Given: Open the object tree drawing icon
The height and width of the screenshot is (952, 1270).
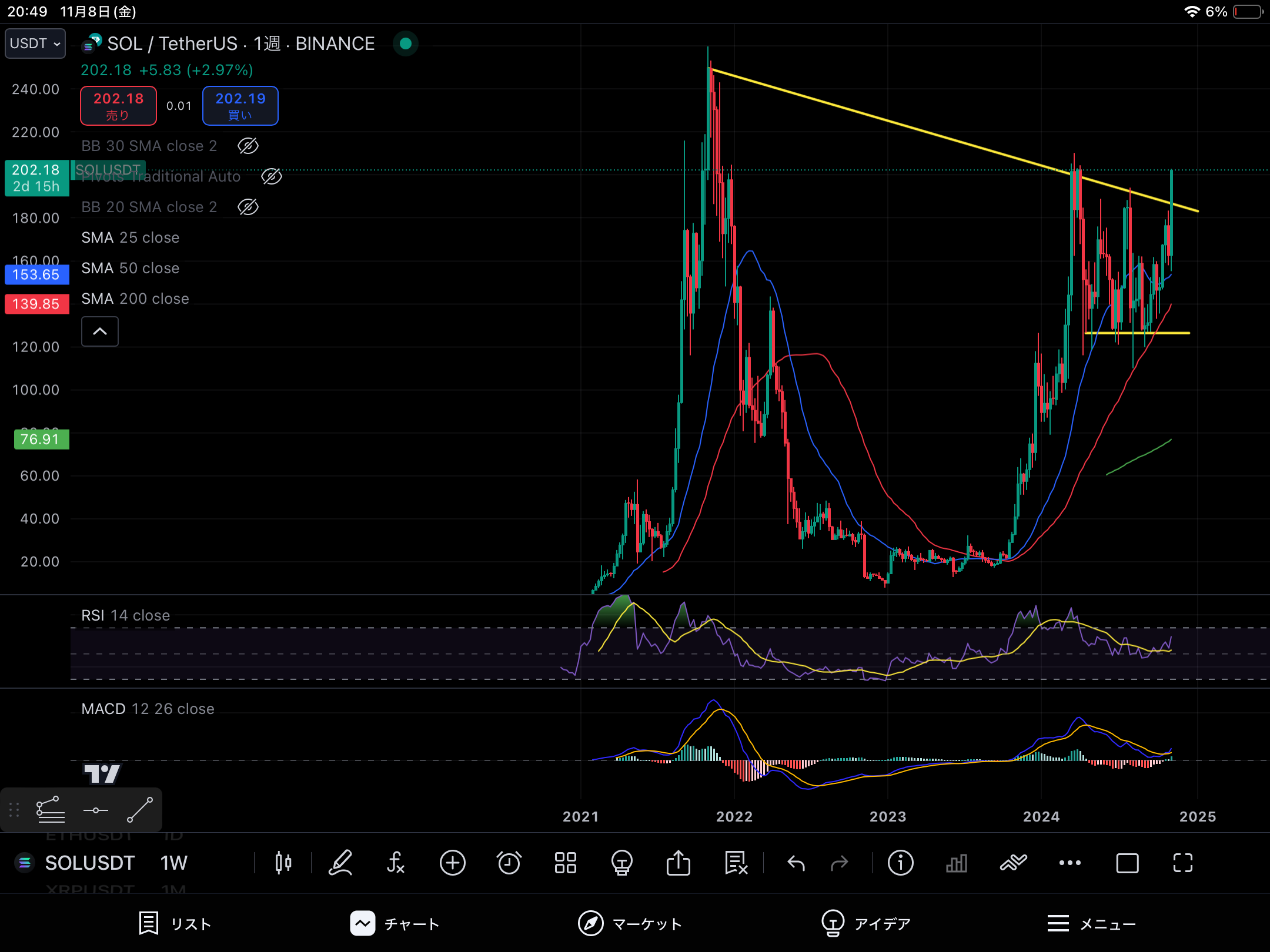Looking at the screenshot, I should [51, 810].
